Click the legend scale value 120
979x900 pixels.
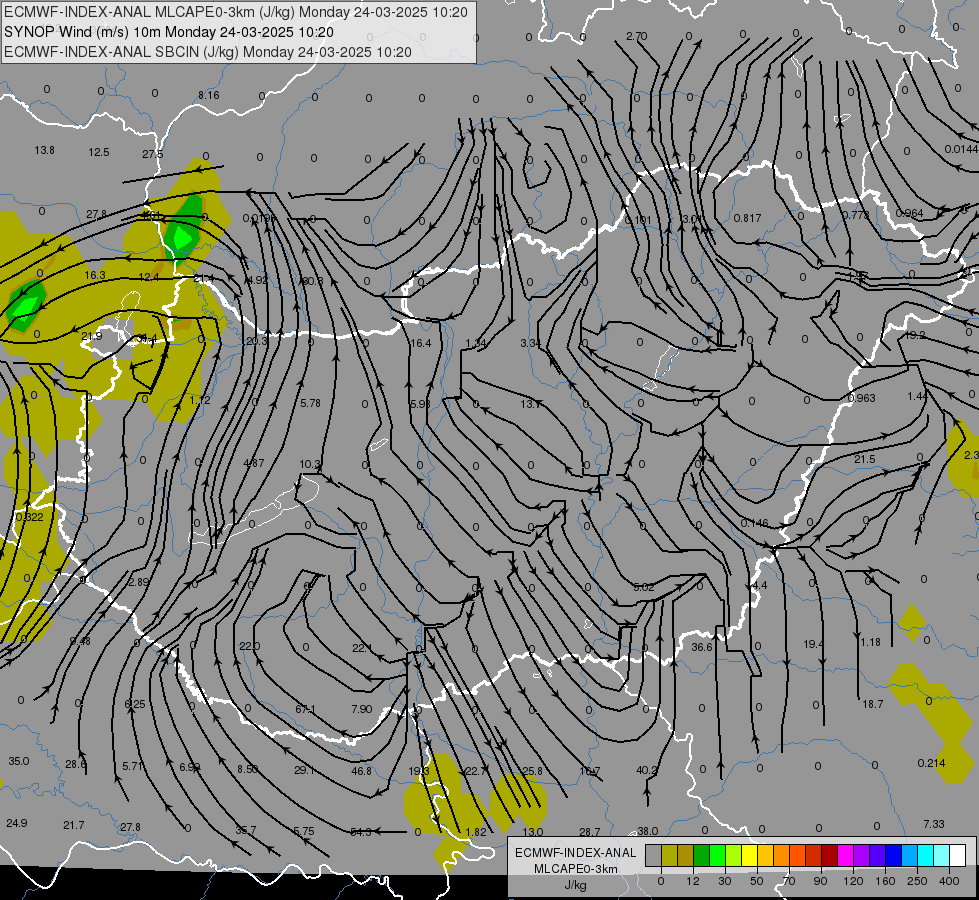point(853,881)
